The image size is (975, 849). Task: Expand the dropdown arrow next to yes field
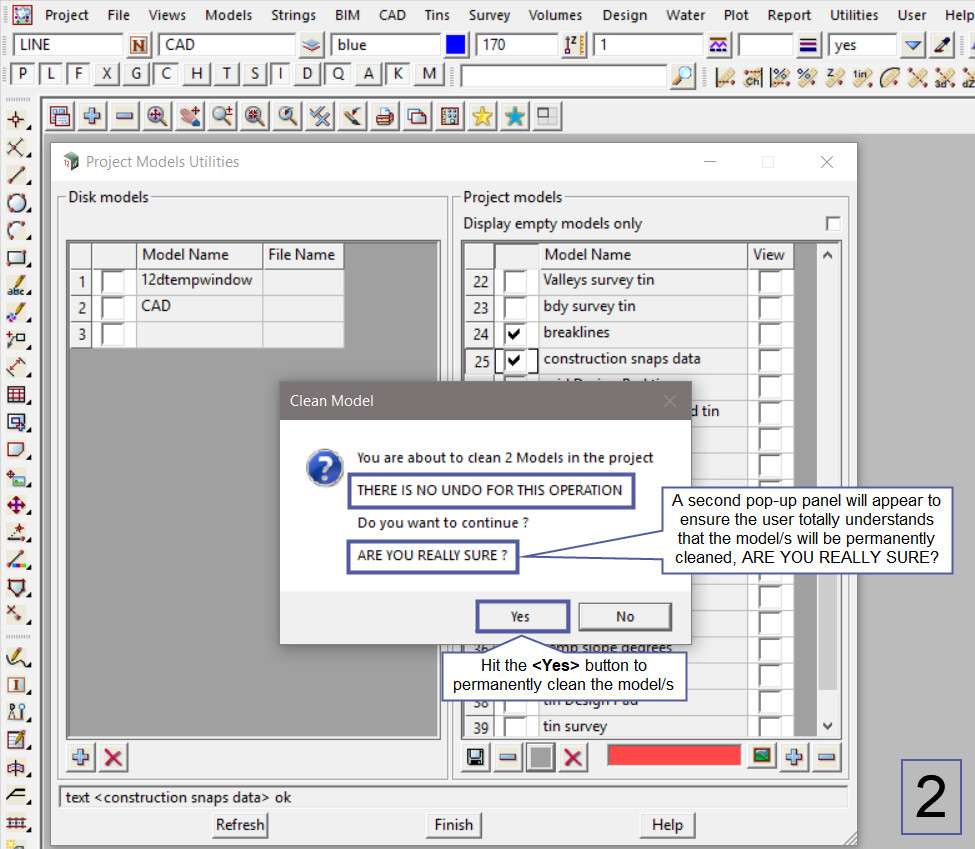[912, 45]
